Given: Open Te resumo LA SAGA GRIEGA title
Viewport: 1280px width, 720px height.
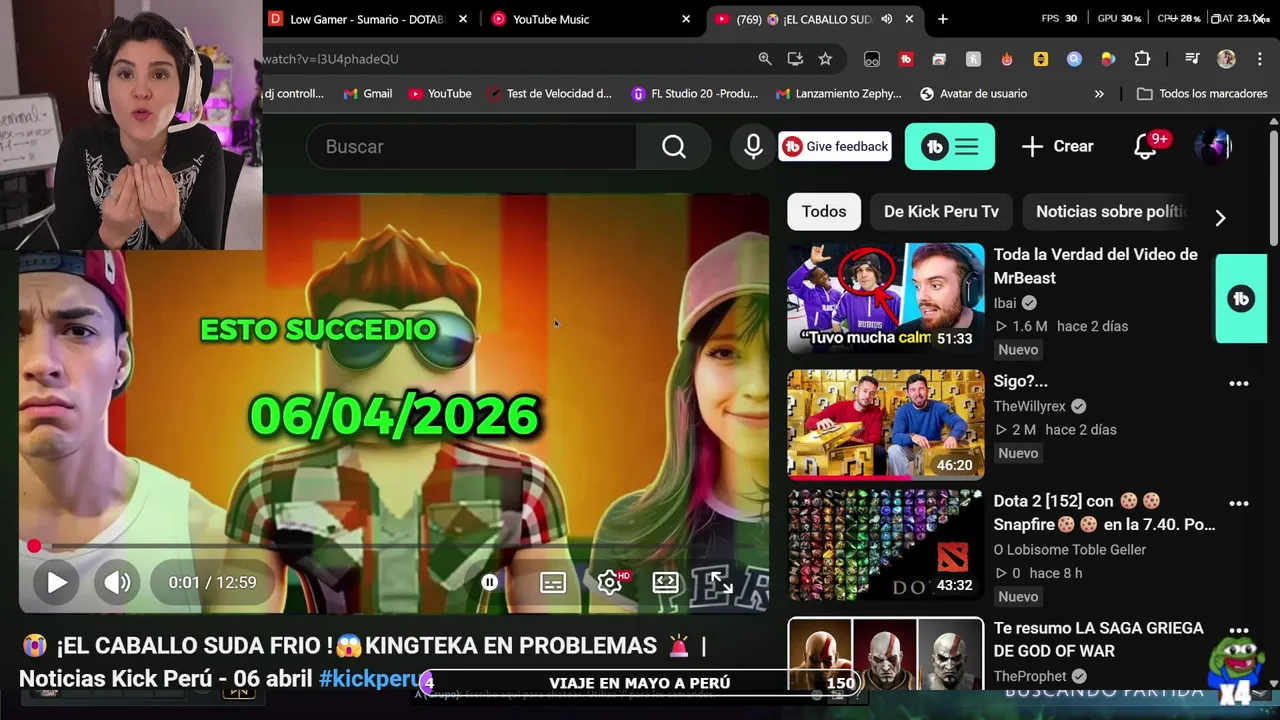Looking at the screenshot, I should pyautogui.click(x=1098, y=640).
